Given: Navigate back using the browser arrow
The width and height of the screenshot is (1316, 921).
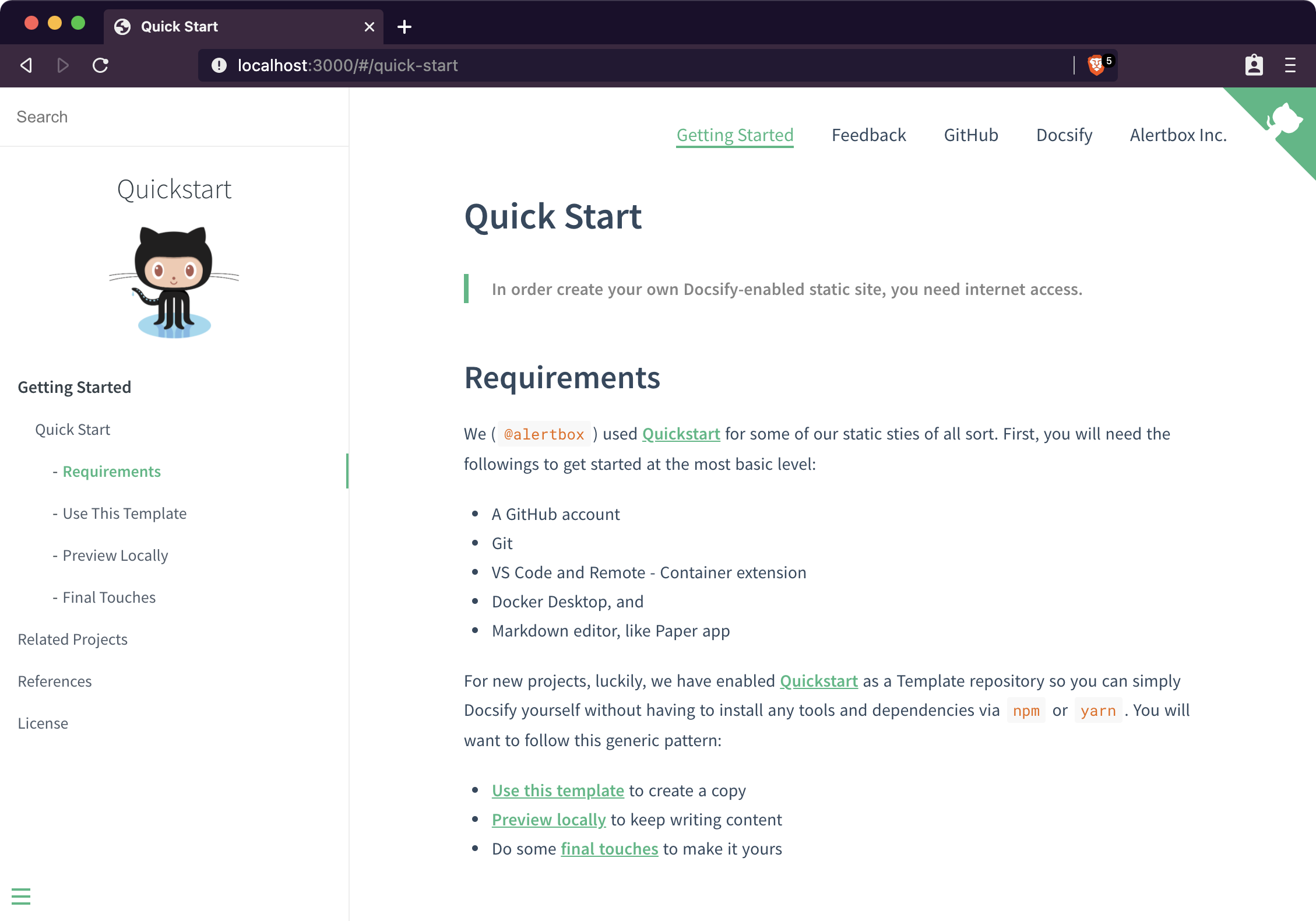Looking at the screenshot, I should coord(24,65).
